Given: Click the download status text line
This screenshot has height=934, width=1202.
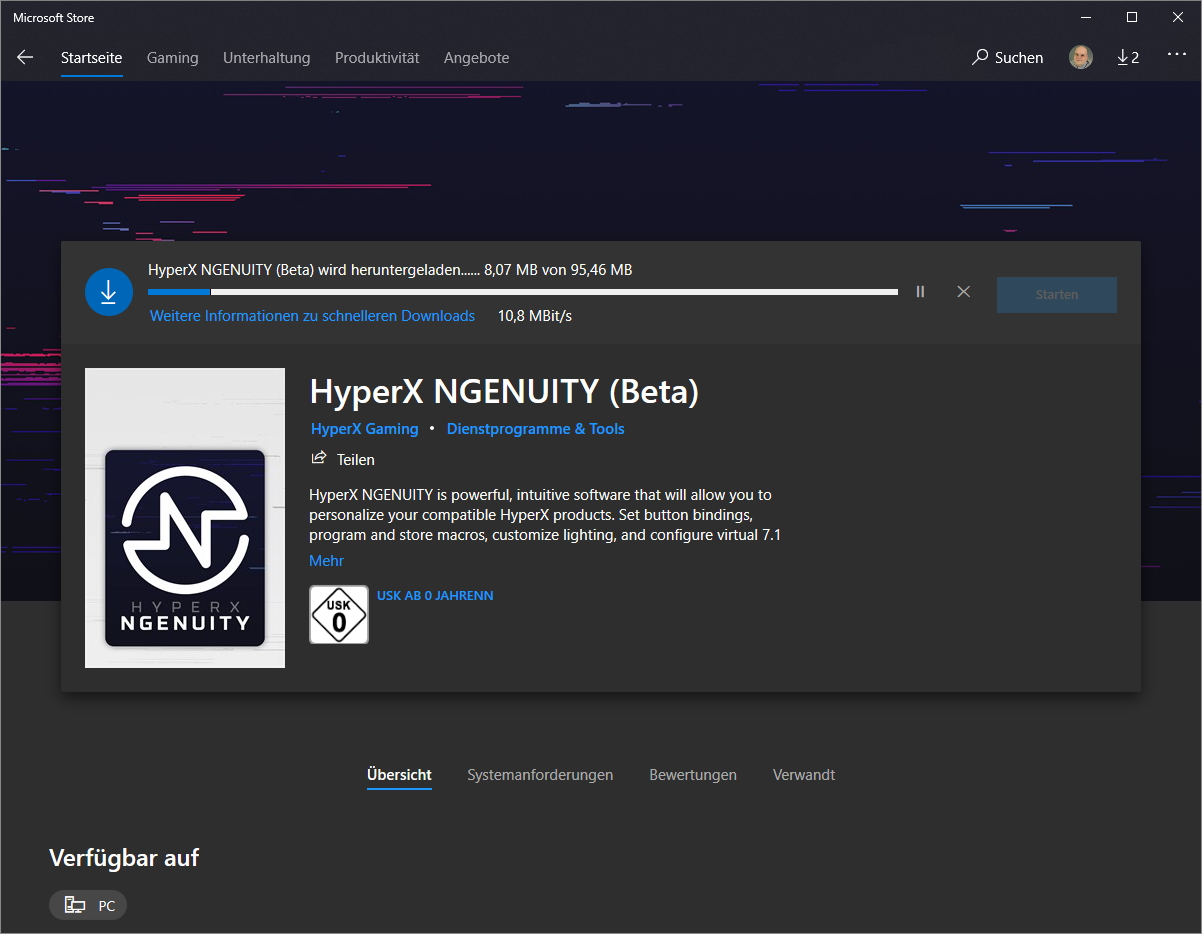Looking at the screenshot, I should (x=390, y=270).
